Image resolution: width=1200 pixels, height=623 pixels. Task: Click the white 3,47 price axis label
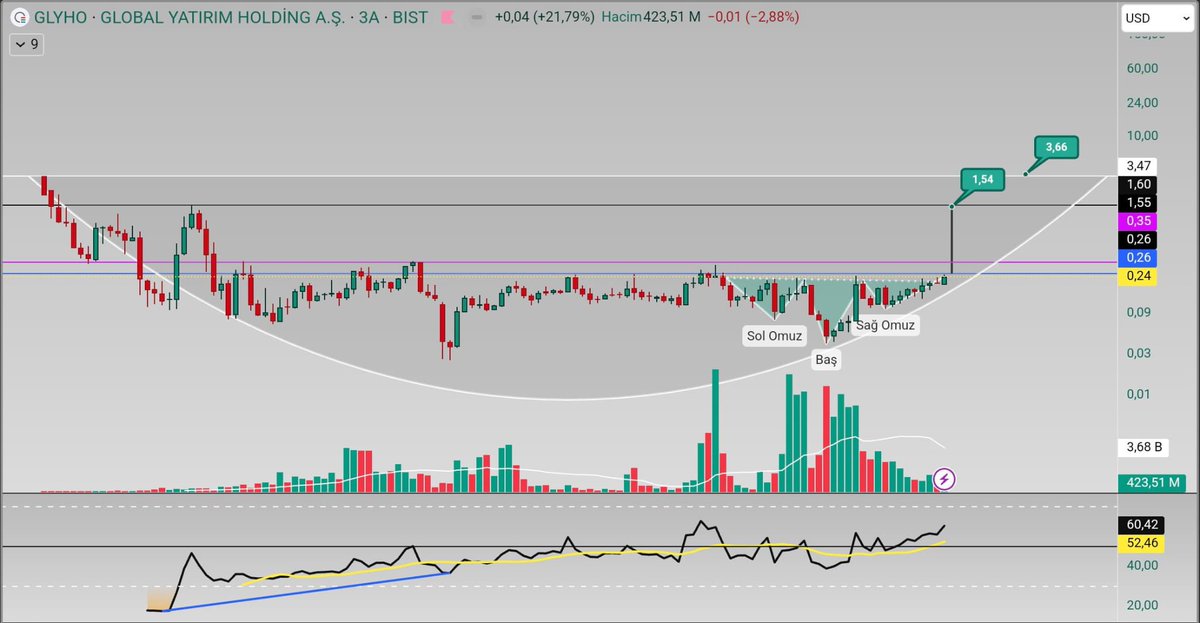(1139, 165)
